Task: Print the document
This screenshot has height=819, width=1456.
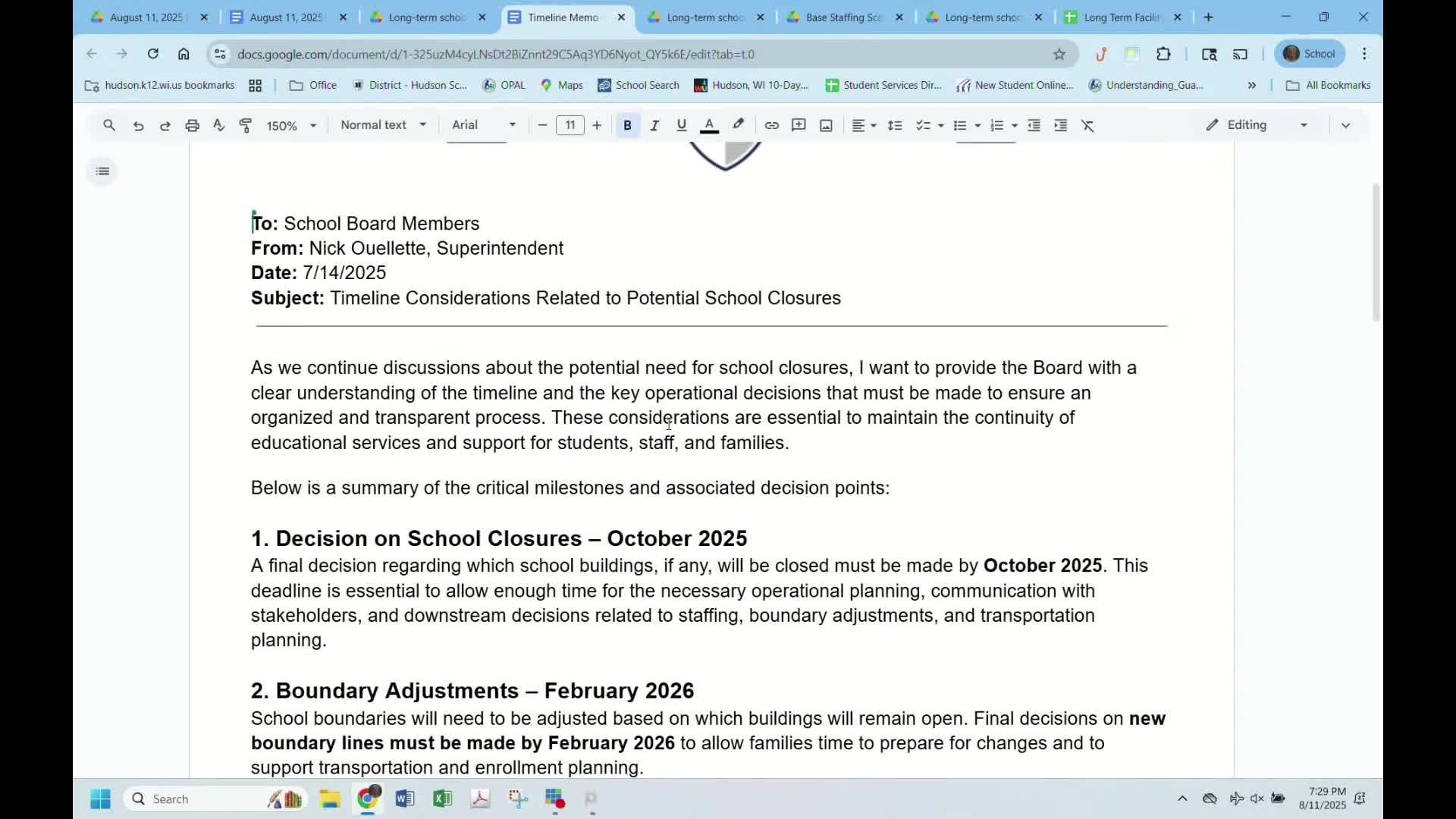Action: 192,125
